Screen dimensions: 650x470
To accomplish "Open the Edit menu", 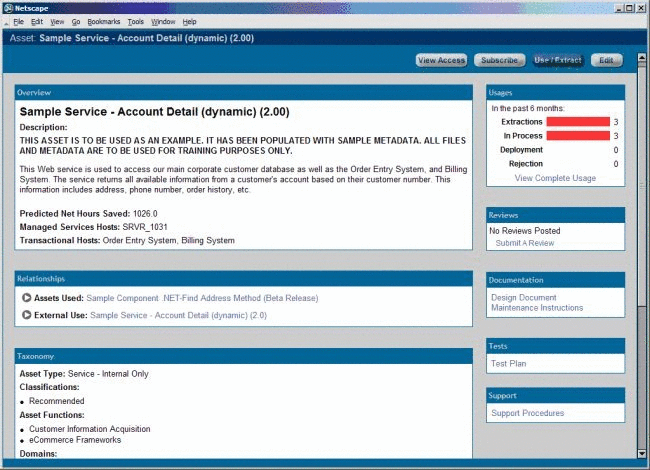I will coord(37,22).
